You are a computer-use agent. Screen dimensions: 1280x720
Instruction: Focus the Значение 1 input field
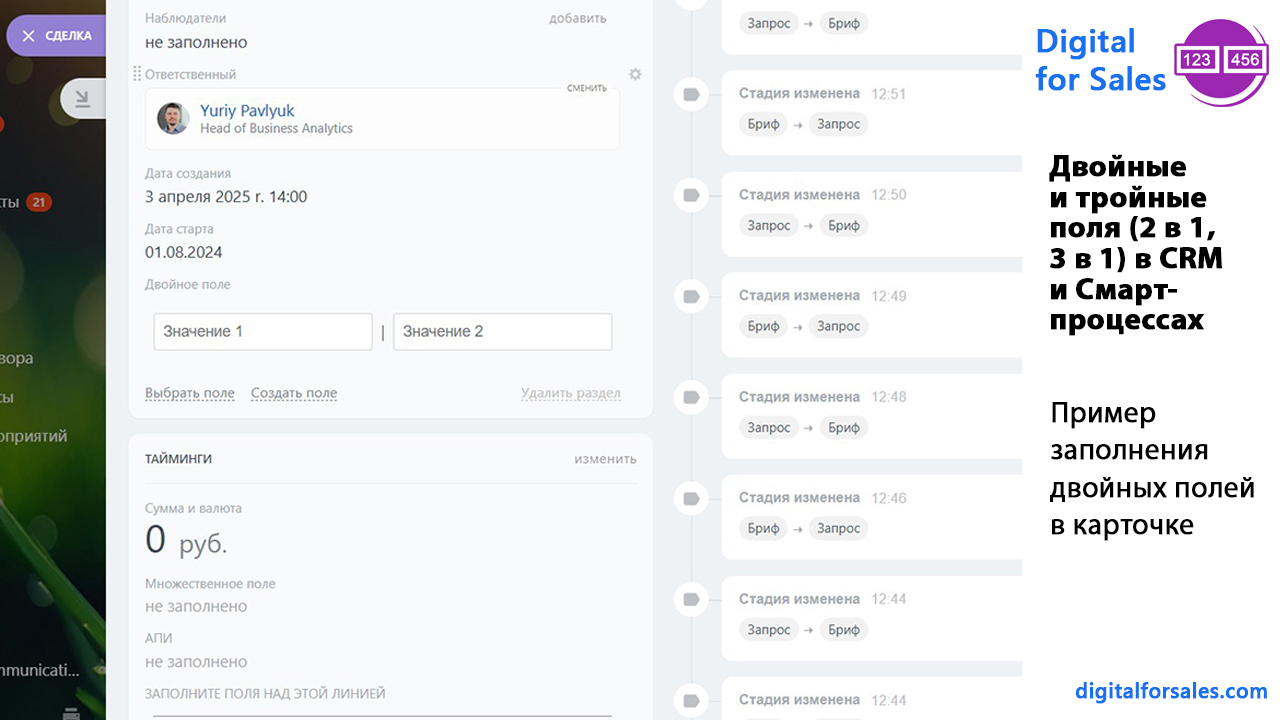tap(263, 332)
